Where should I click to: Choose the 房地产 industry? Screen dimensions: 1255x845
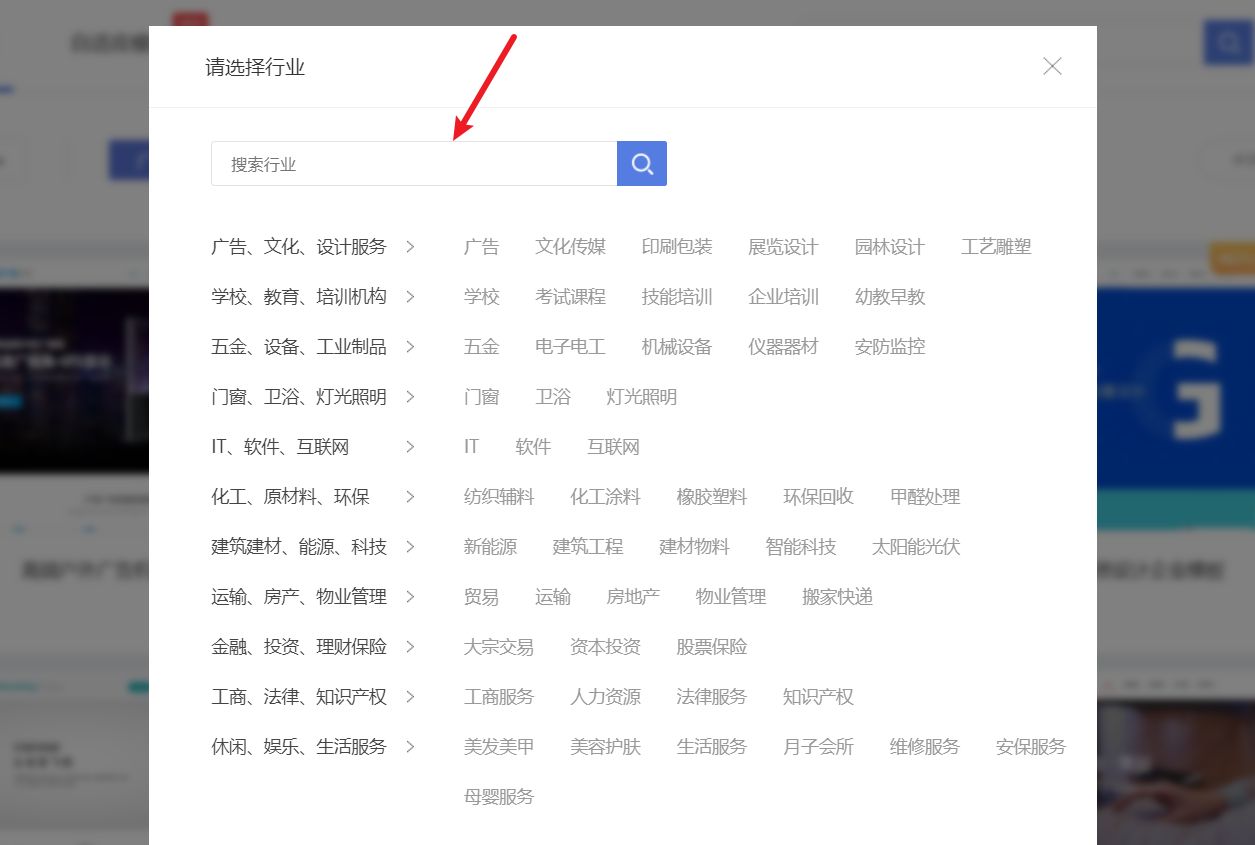tap(633, 597)
